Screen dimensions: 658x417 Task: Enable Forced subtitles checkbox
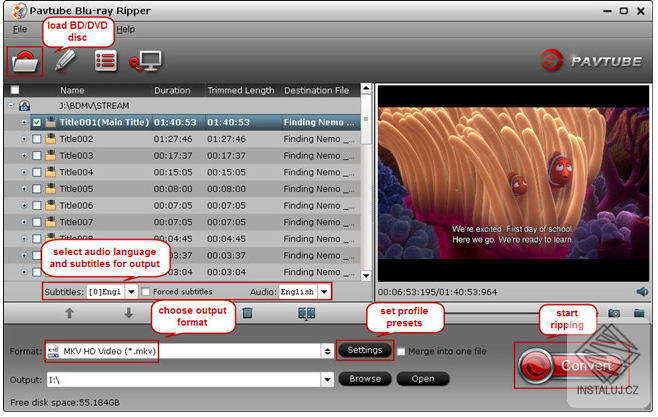pyautogui.click(x=145, y=292)
